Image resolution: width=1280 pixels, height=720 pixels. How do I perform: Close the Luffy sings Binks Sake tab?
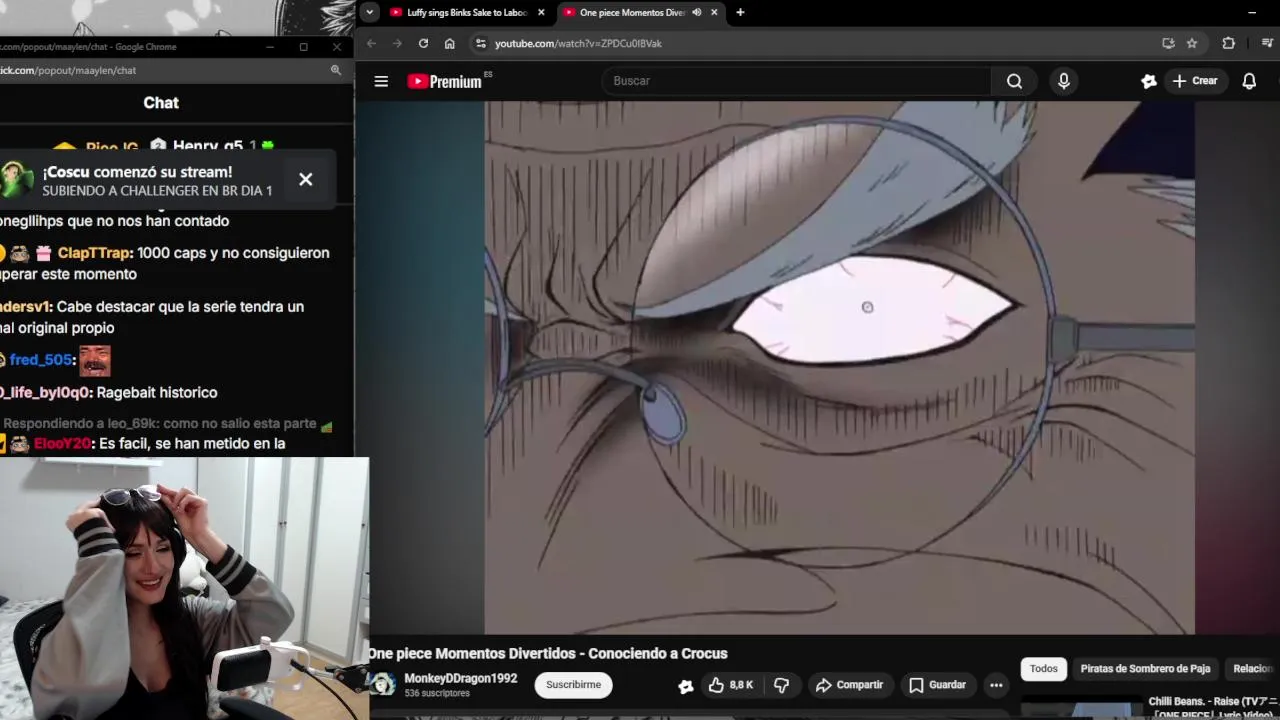[541, 12]
